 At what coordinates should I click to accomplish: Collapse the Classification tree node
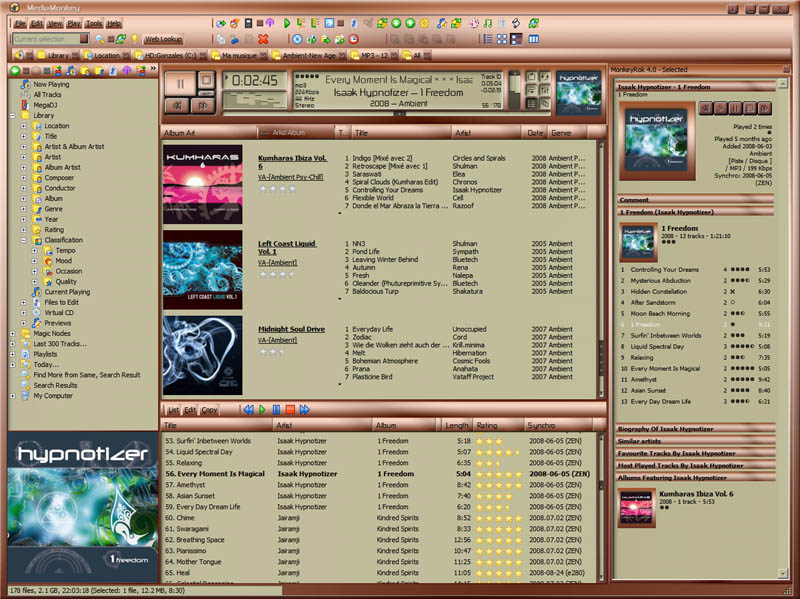tap(23, 240)
